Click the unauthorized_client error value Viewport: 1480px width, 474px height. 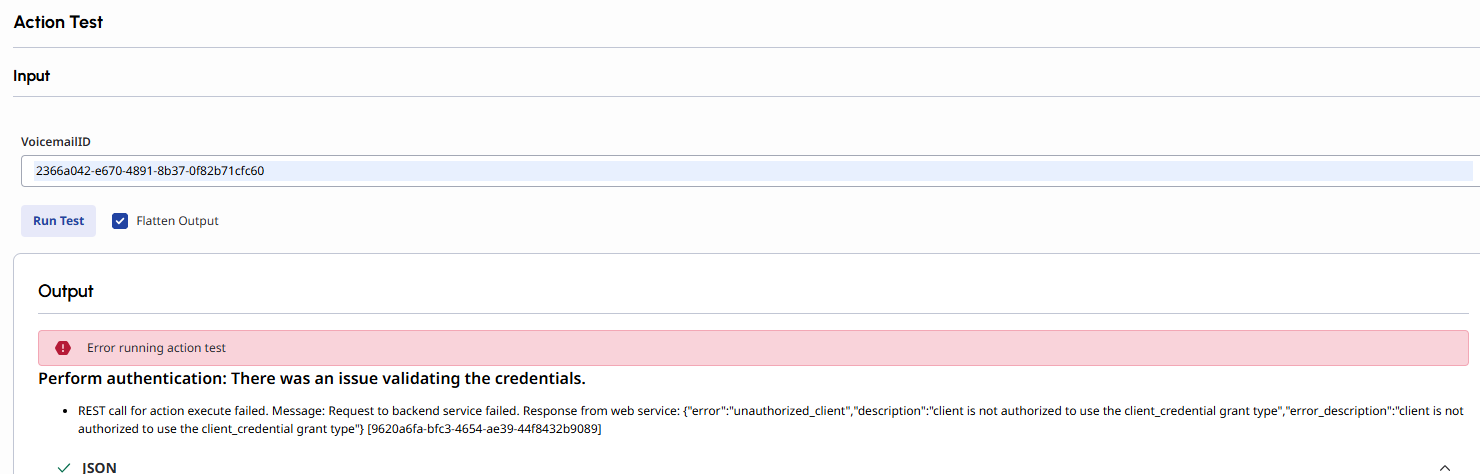click(789, 411)
